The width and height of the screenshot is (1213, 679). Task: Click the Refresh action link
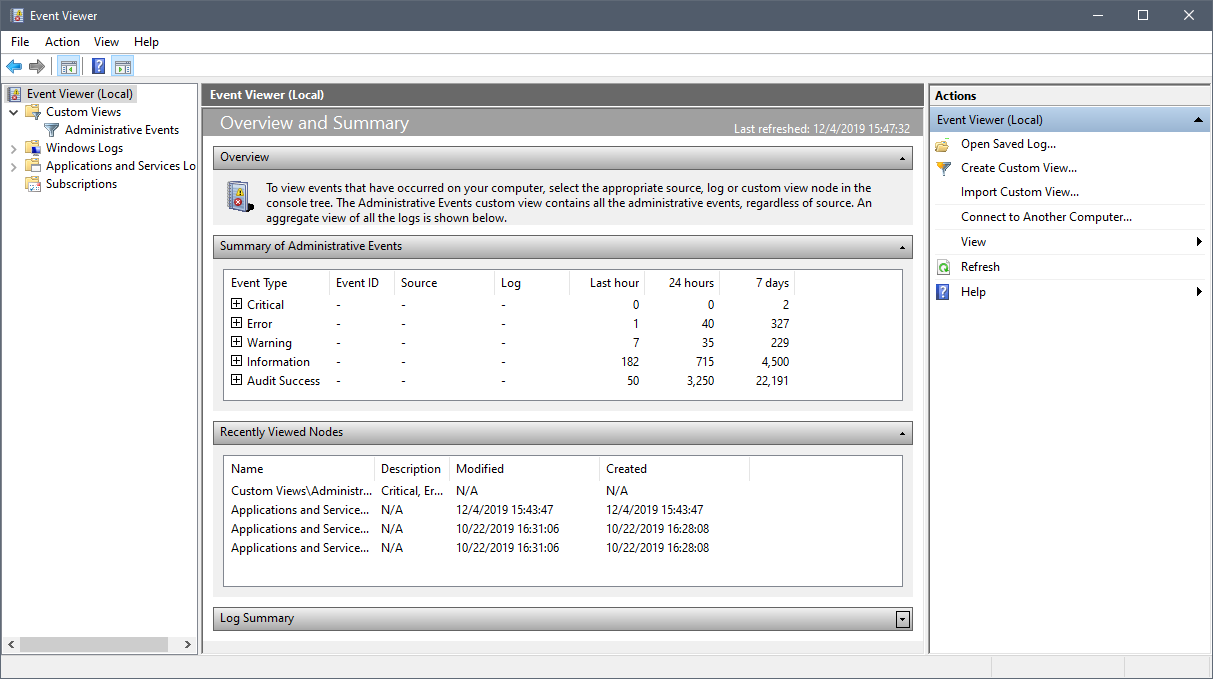pos(980,267)
